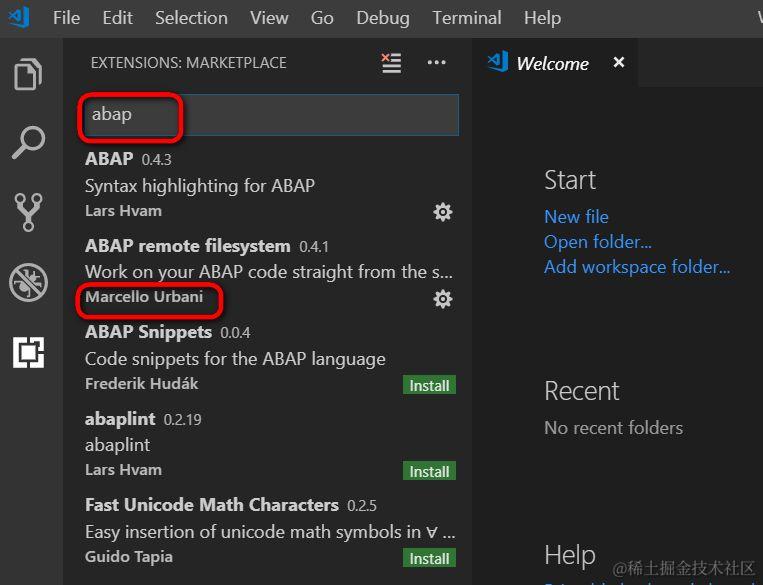Open the Debug menu
763x585 pixels.
tap(383, 18)
